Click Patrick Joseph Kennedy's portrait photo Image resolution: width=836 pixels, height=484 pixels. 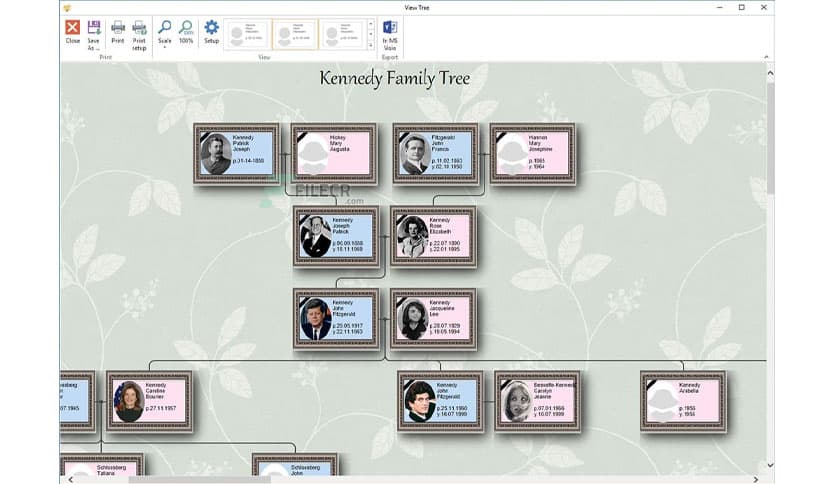(216, 154)
